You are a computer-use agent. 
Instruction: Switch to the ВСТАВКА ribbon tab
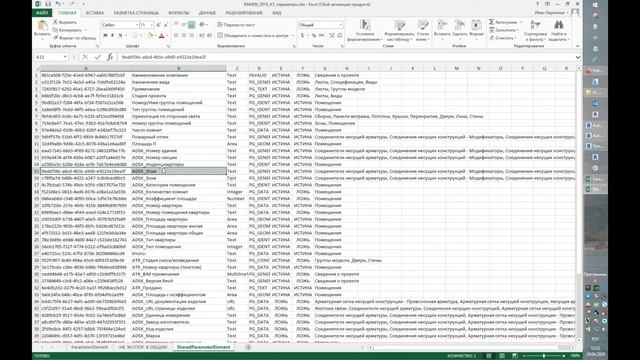[x=95, y=13]
